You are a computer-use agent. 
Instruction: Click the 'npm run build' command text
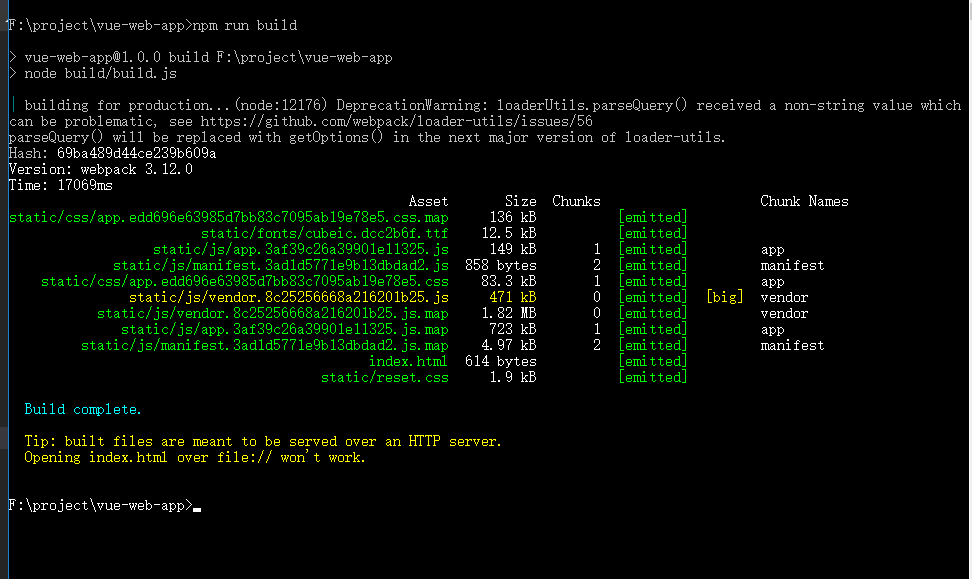tap(245, 25)
